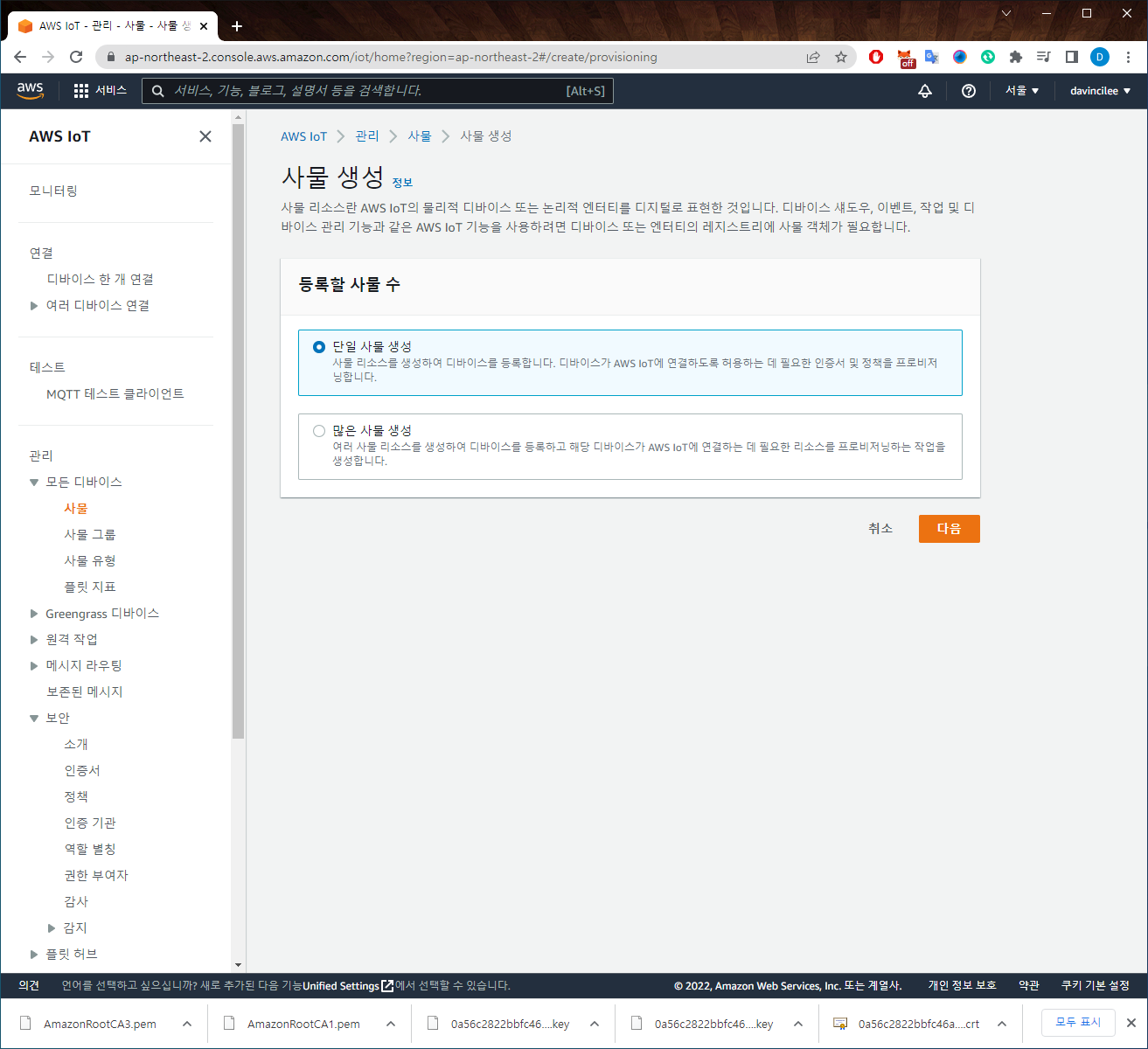Open the davincilee account dropdown
1148x1049 pixels.
(1100, 90)
